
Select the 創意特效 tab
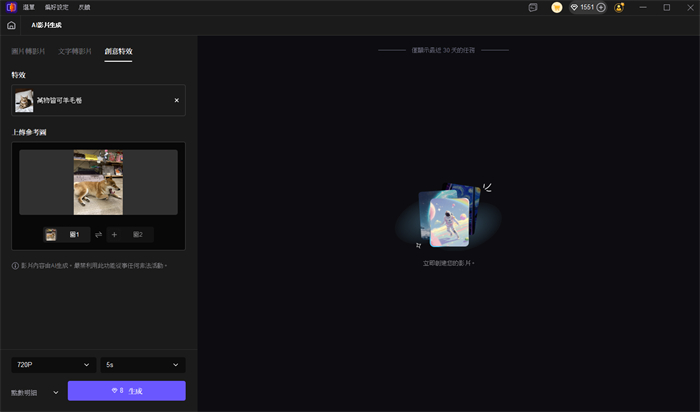(118, 51)
